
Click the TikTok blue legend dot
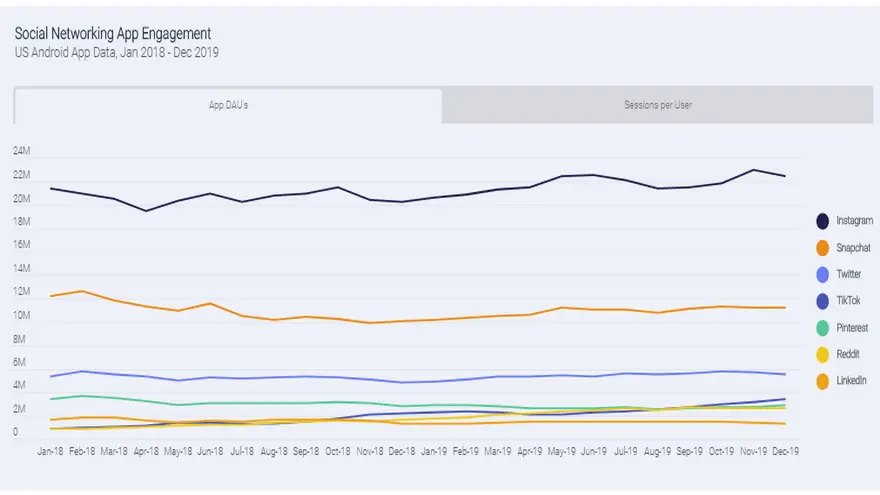pos(822,301)
